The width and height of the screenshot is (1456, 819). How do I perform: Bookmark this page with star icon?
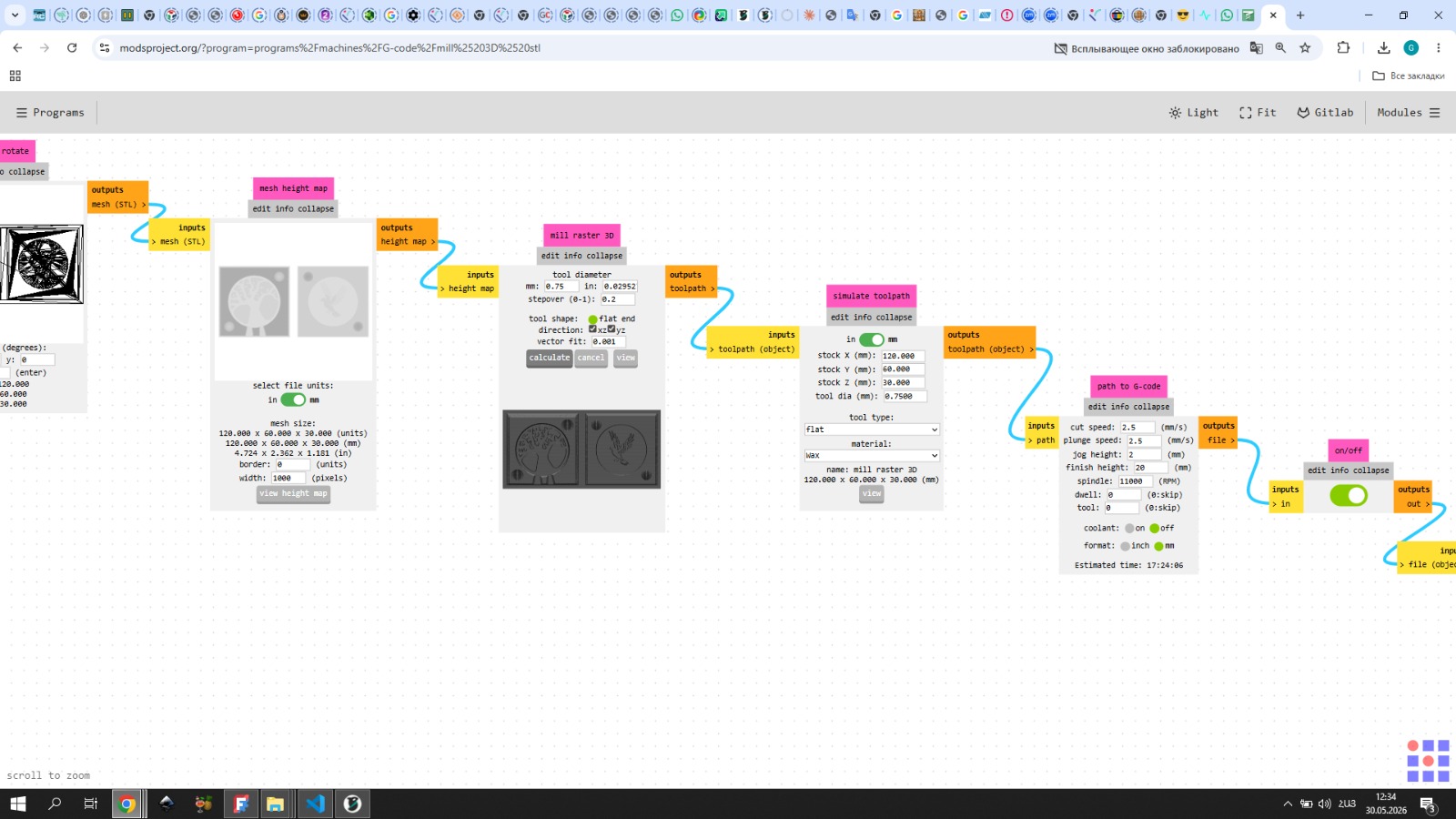pos(1305,47)
